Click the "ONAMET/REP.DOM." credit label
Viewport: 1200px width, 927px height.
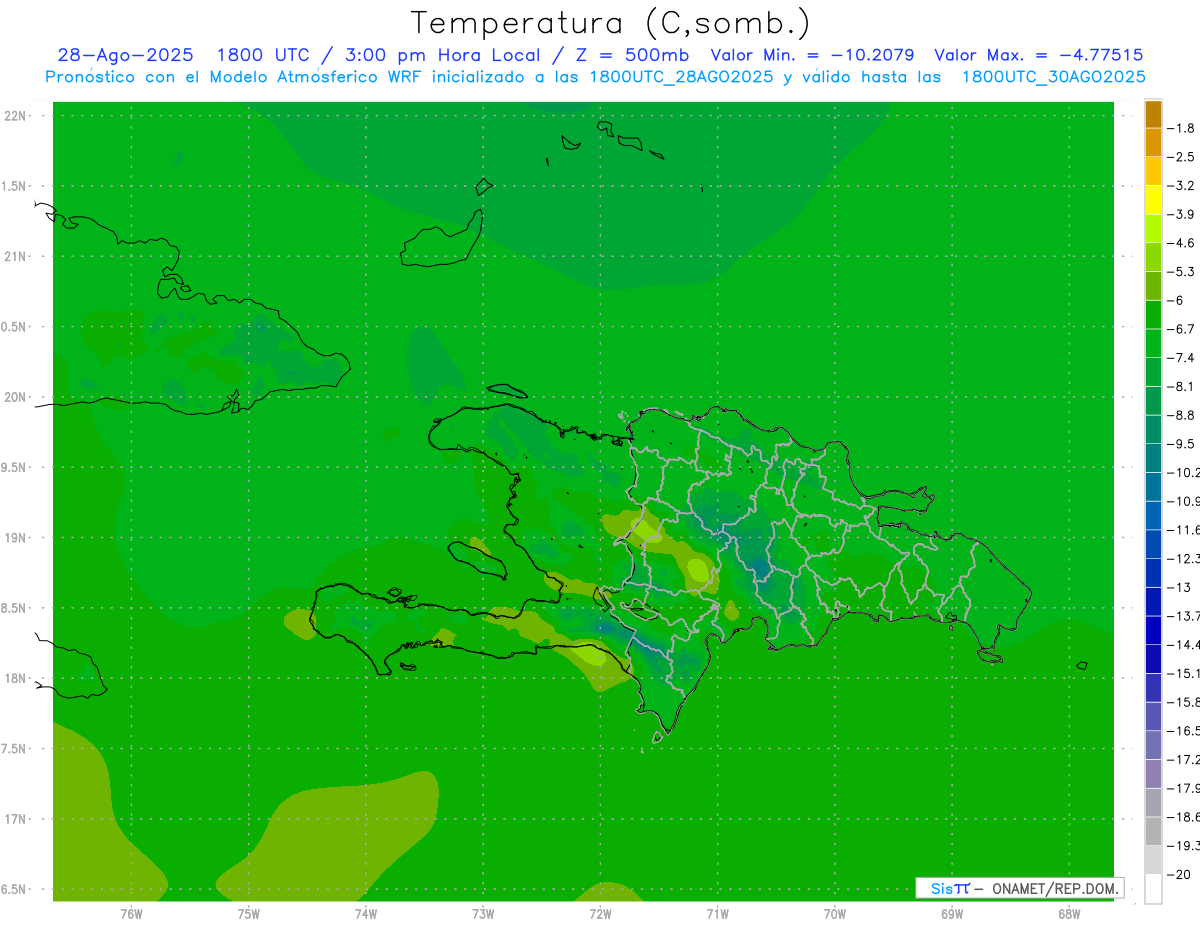point(1055,888)
